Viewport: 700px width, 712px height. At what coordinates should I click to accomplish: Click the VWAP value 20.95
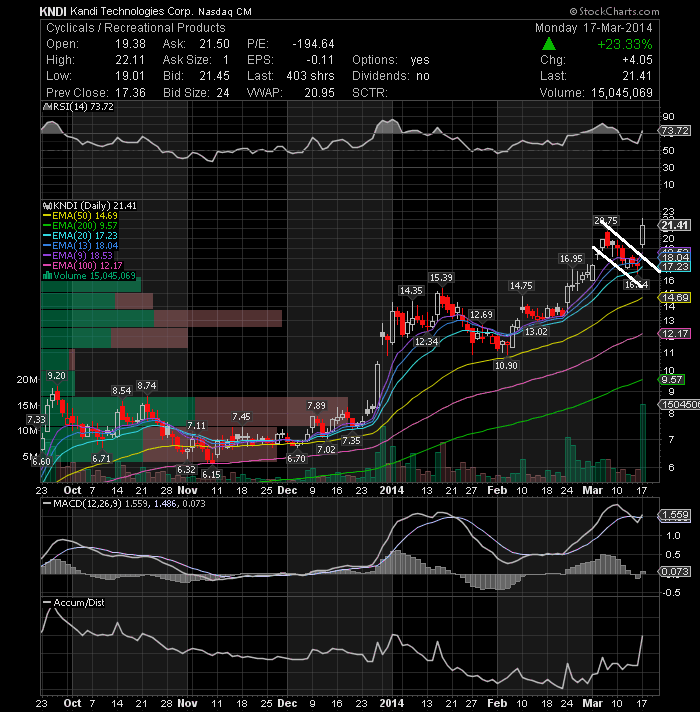(x=319, y=93)
